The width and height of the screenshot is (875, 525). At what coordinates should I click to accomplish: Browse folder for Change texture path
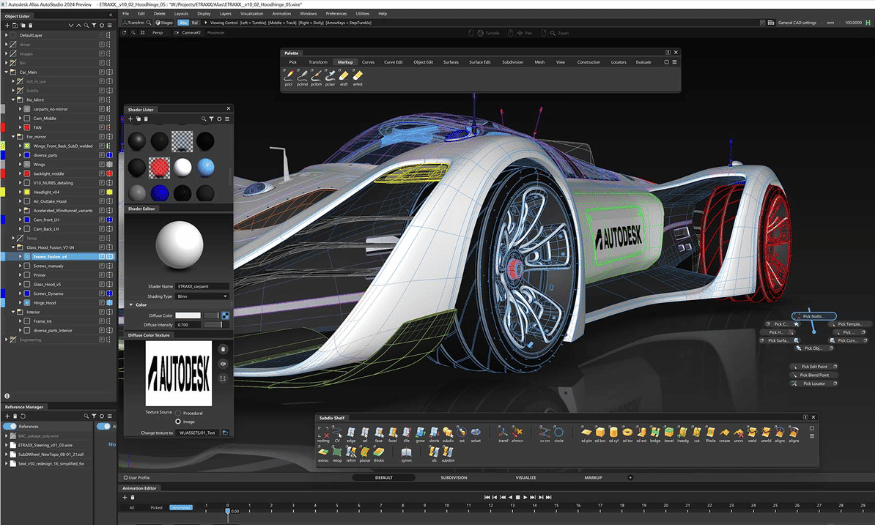pos(225,432)
